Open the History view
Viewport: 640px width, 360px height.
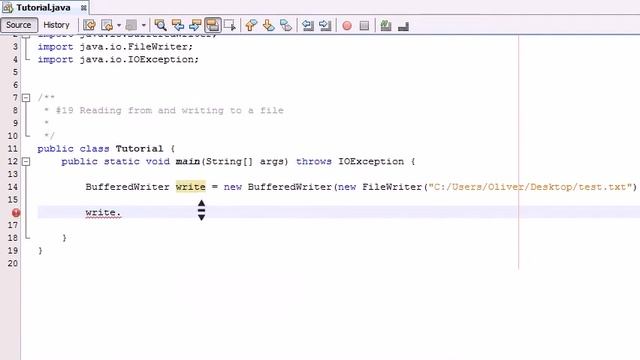pos(56,25)
